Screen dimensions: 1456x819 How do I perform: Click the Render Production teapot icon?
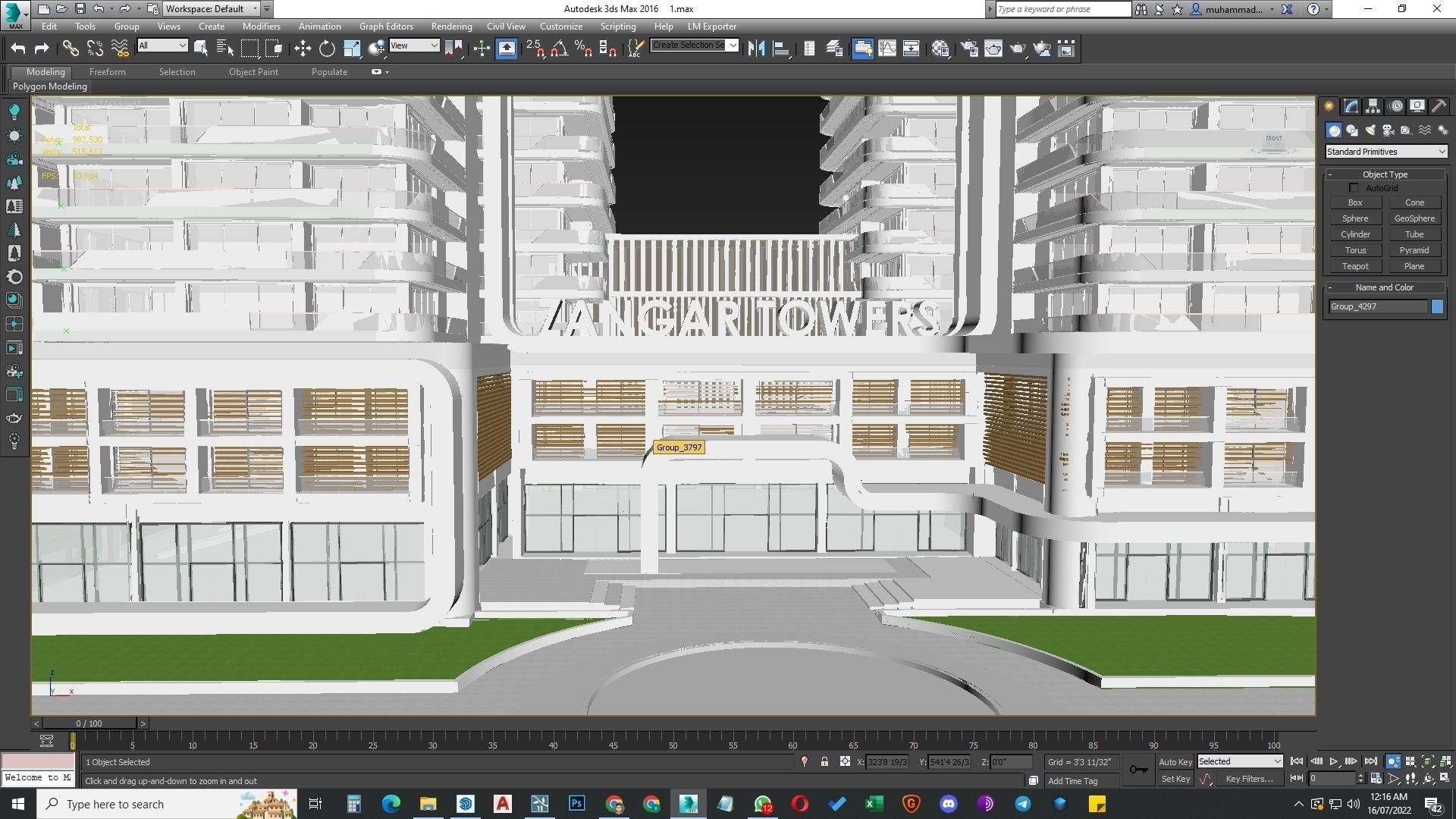pyautogui.click(x=1018, y=49)
